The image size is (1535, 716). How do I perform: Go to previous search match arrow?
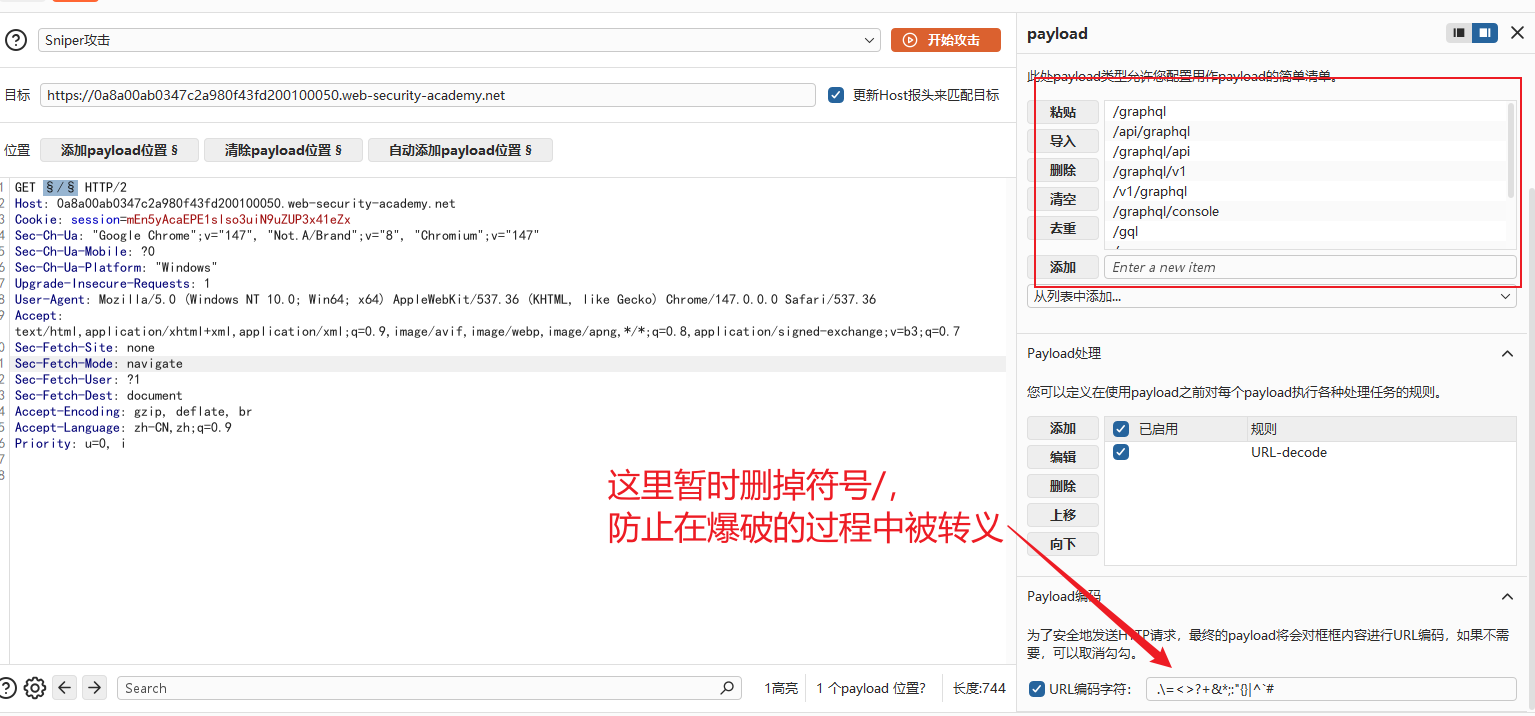65,687
